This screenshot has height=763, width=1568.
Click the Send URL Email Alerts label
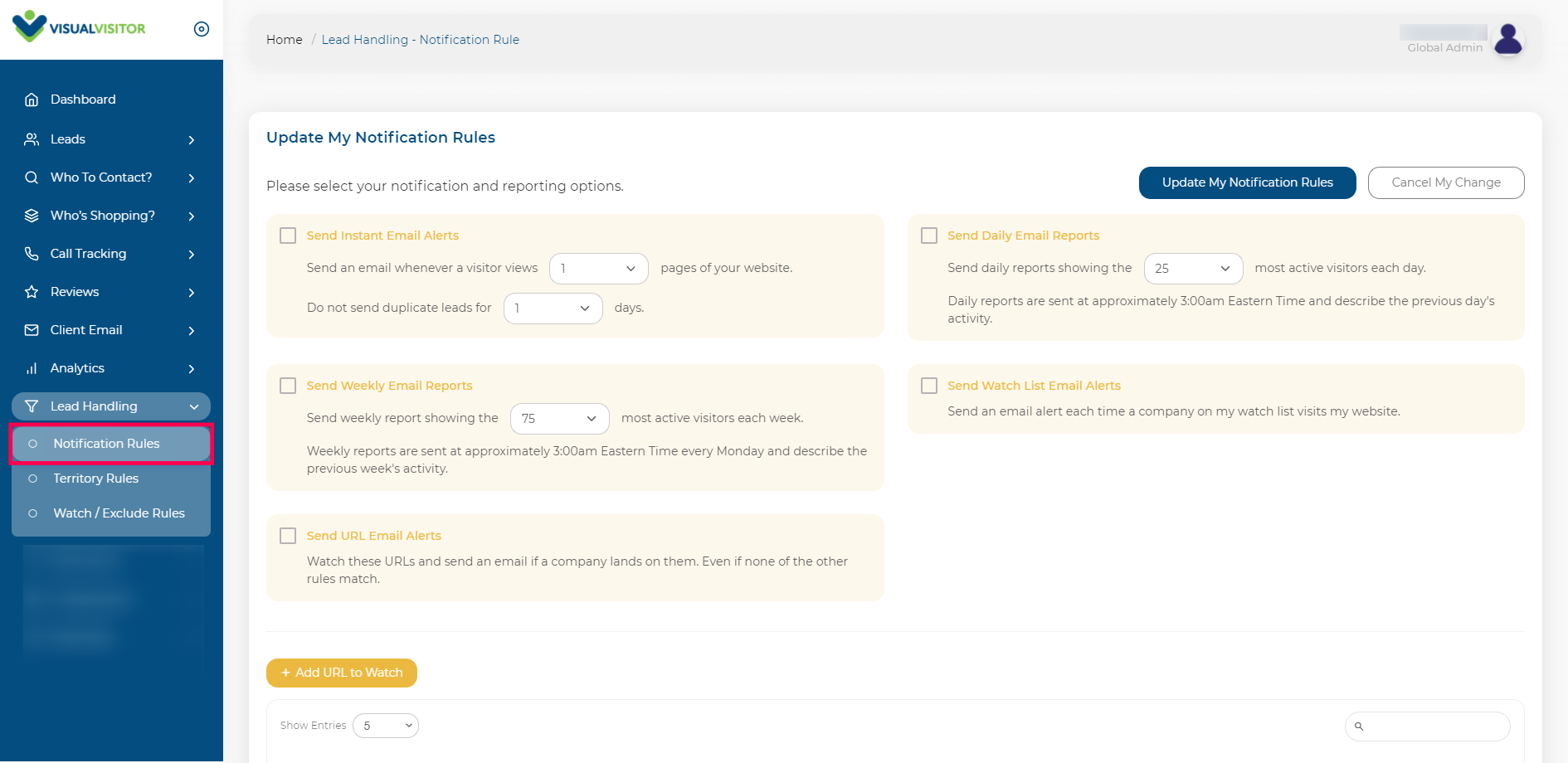[374, 536]
